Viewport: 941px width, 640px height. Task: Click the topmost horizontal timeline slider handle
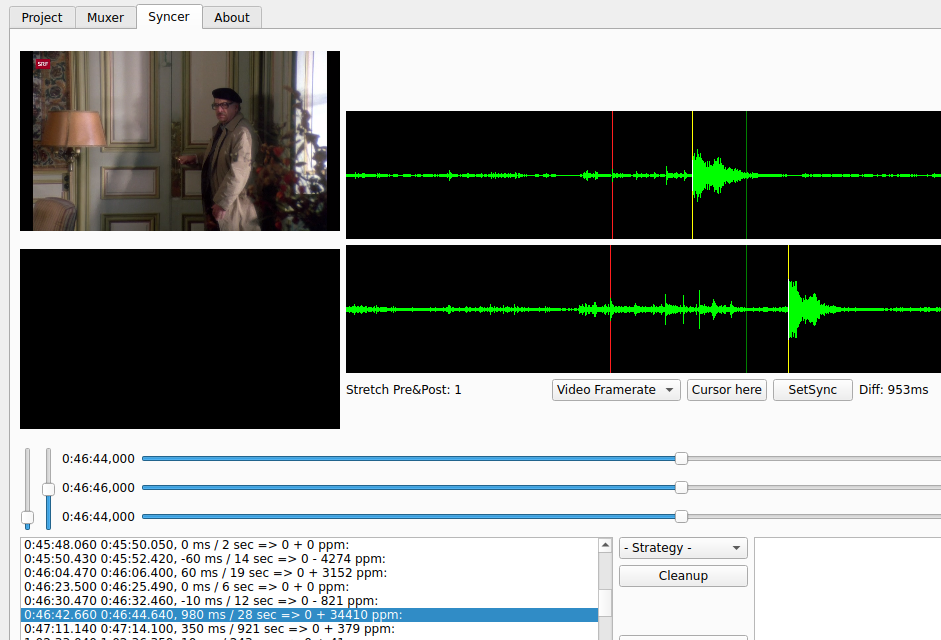pos(681,459)
